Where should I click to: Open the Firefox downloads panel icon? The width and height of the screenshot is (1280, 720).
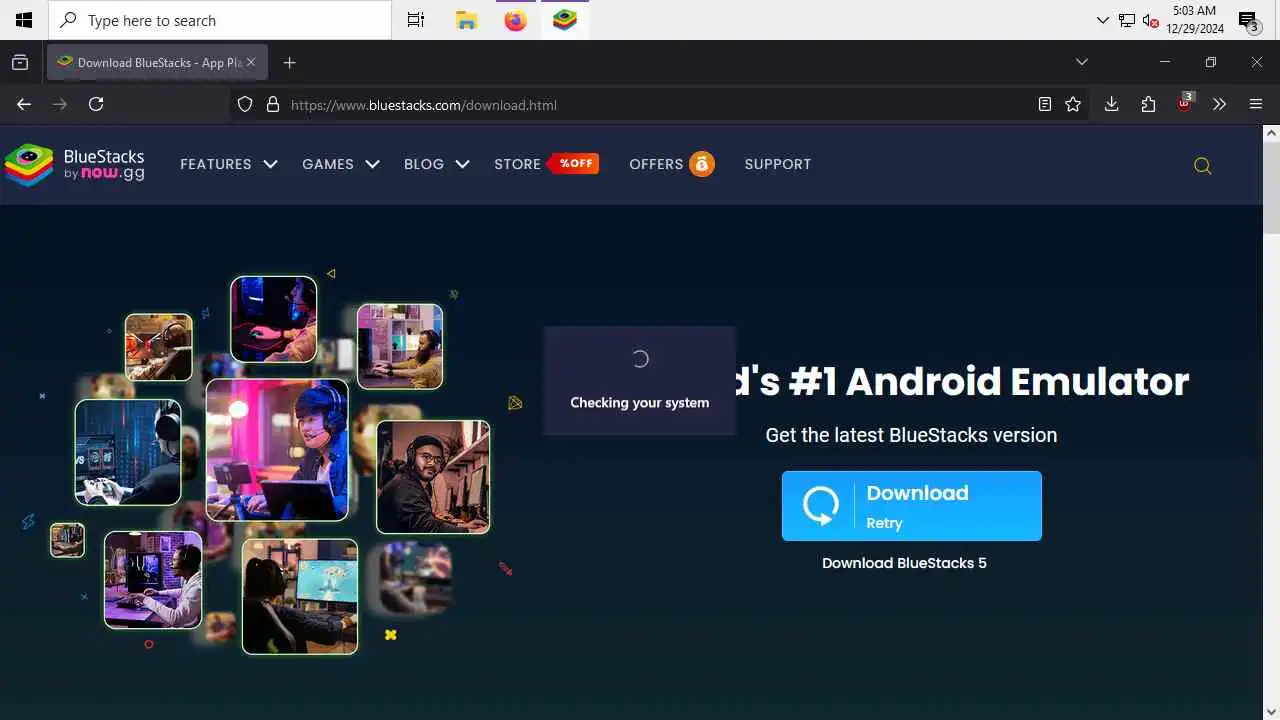(x=1111, y=104)
